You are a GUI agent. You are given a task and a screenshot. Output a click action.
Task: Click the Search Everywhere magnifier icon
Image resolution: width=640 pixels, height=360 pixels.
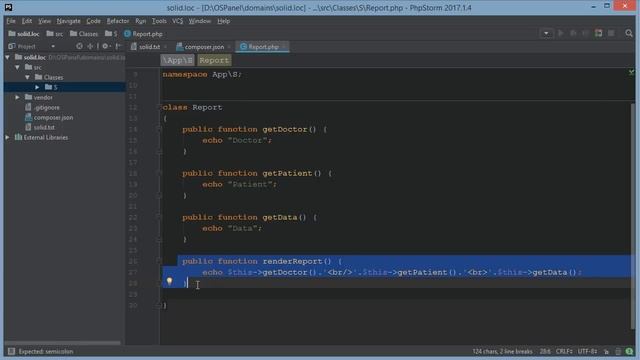point(629,33)
